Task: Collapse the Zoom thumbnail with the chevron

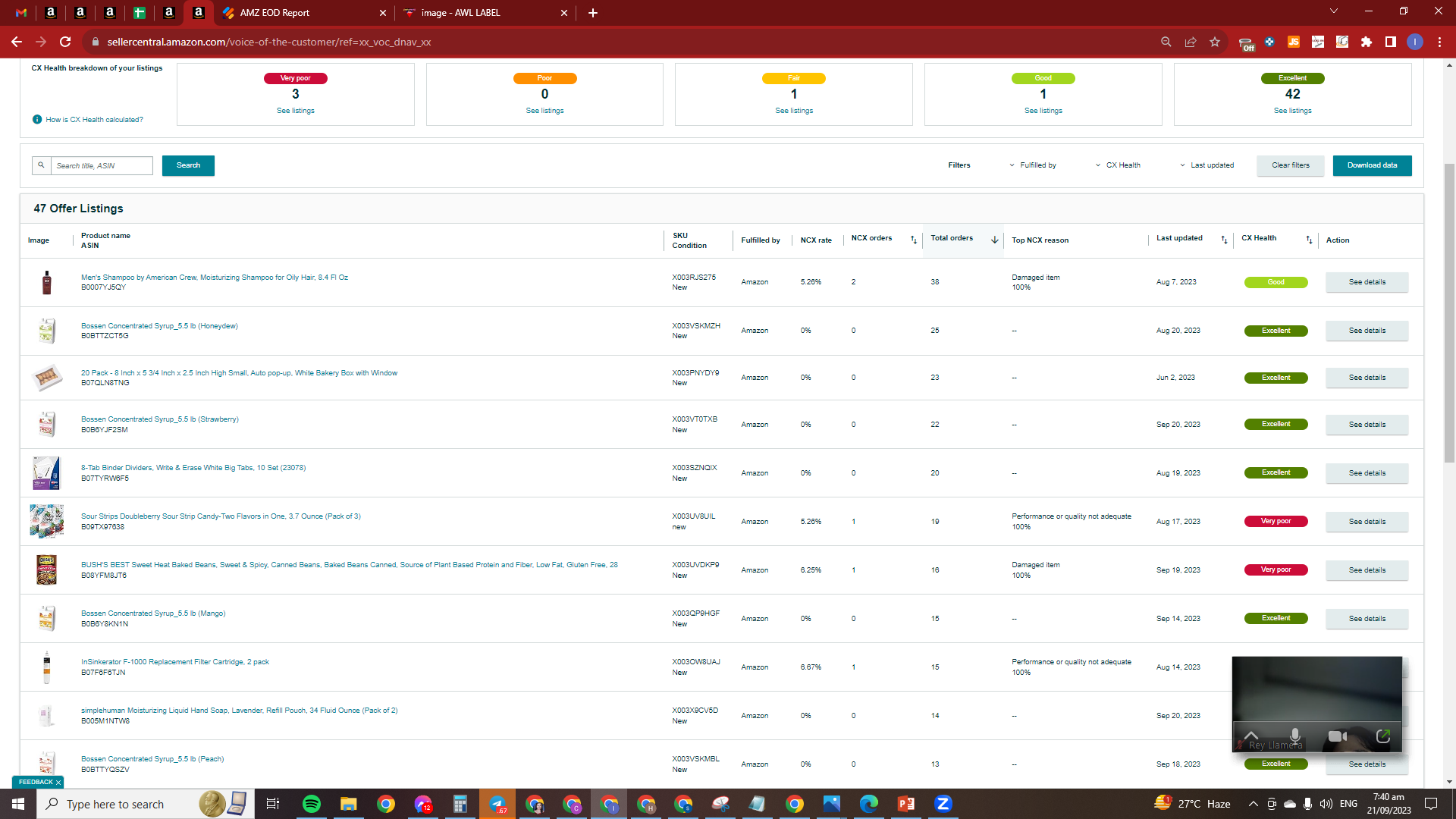Action: click(x=1251, y=736)
